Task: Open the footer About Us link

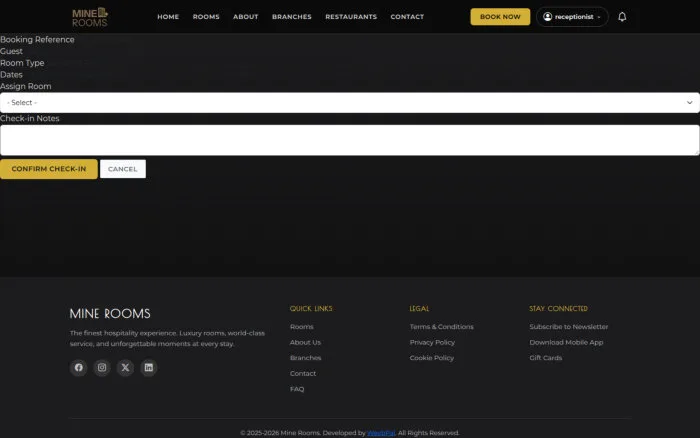Action: 305,342
